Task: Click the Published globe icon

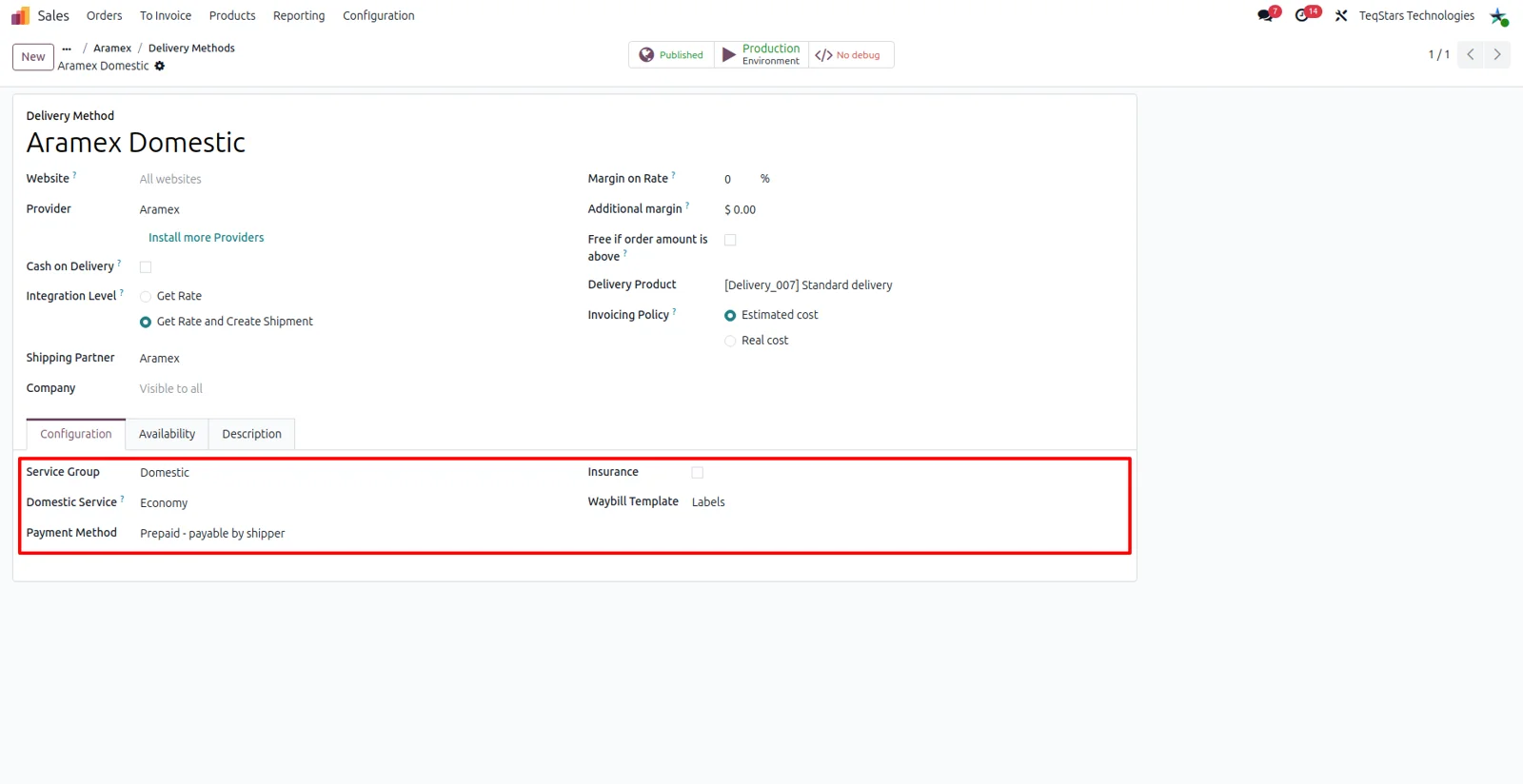Action: pyautogui.click(x=646, y=55)
